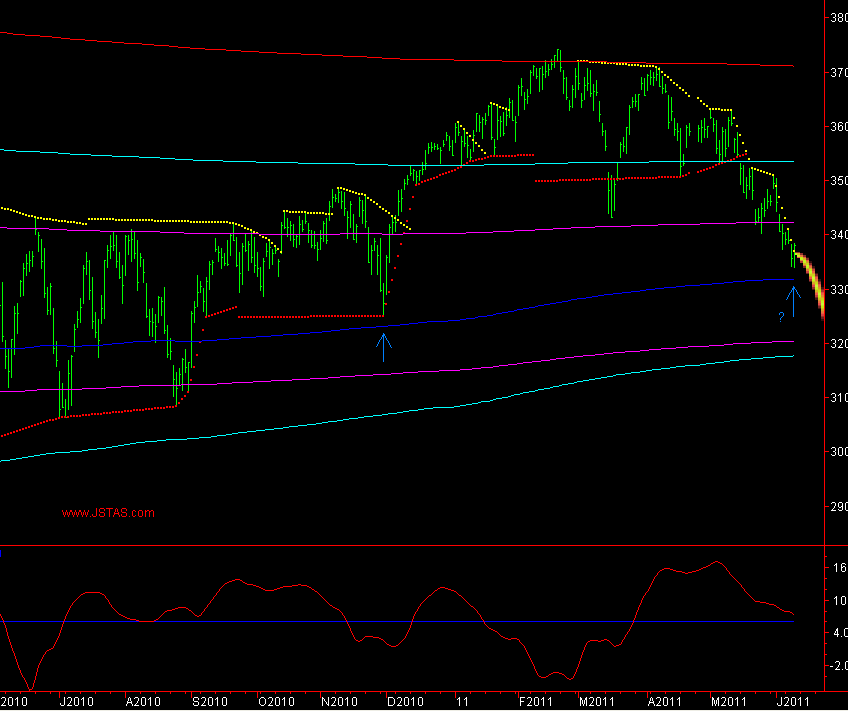Click the J2011 label at axis end

pyautogui.click(x=789, y=701)
